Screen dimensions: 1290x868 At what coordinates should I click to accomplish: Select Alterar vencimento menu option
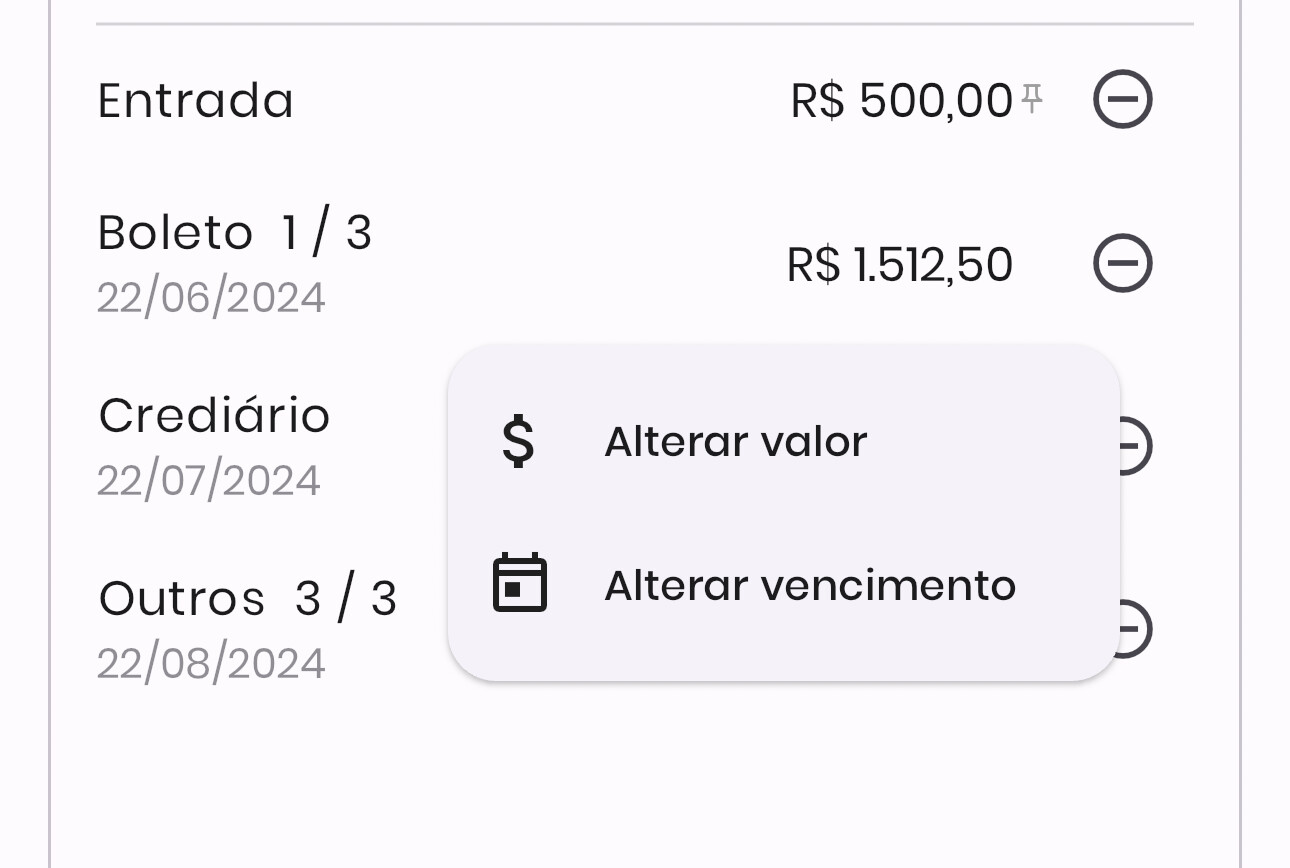pos(809,585)
